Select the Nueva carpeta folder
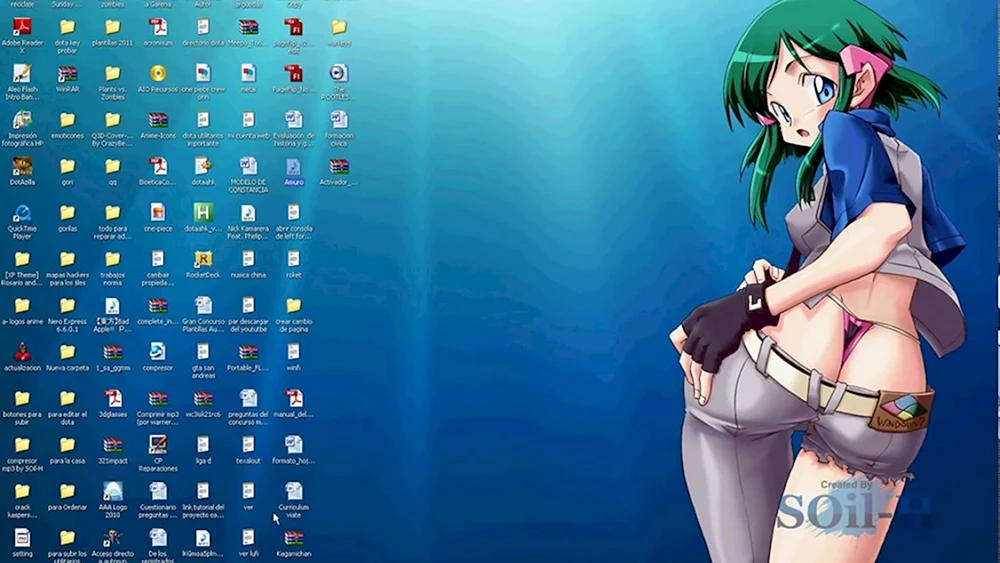The width and height of the screenshot is (1000, 563). coord(68,353)
